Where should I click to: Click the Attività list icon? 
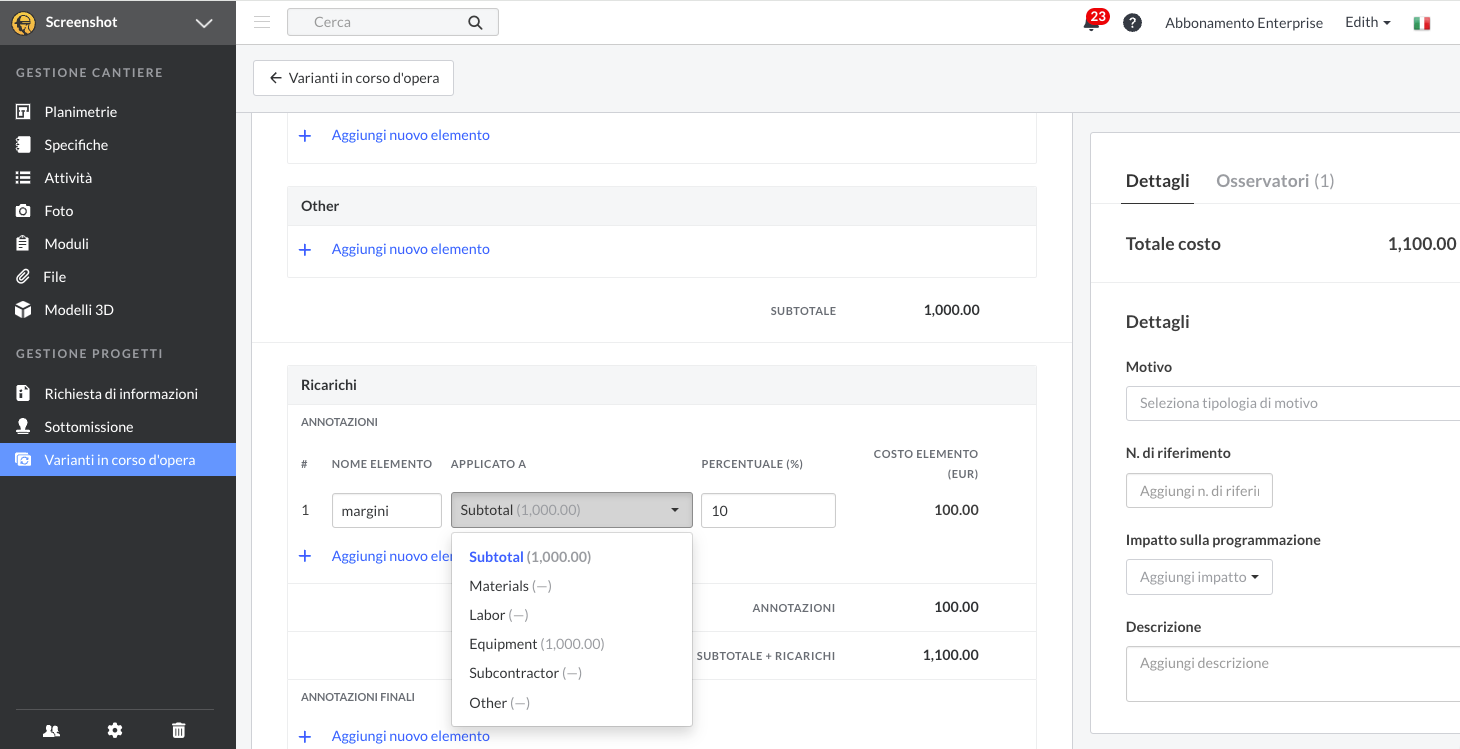23,178
